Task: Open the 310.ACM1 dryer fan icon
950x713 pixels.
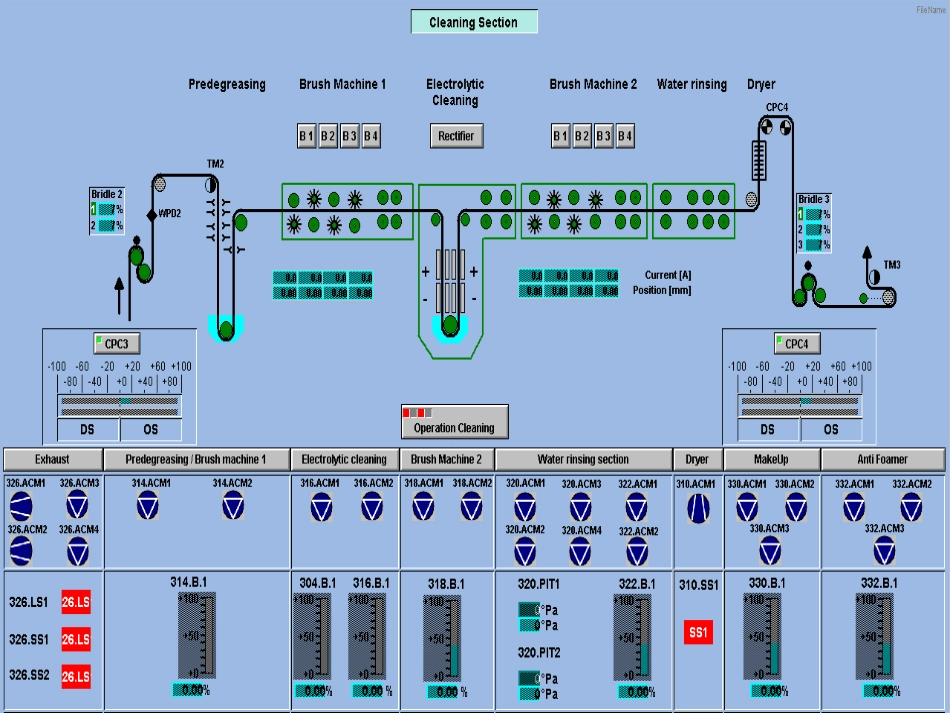Action: [x=697, y=509]
